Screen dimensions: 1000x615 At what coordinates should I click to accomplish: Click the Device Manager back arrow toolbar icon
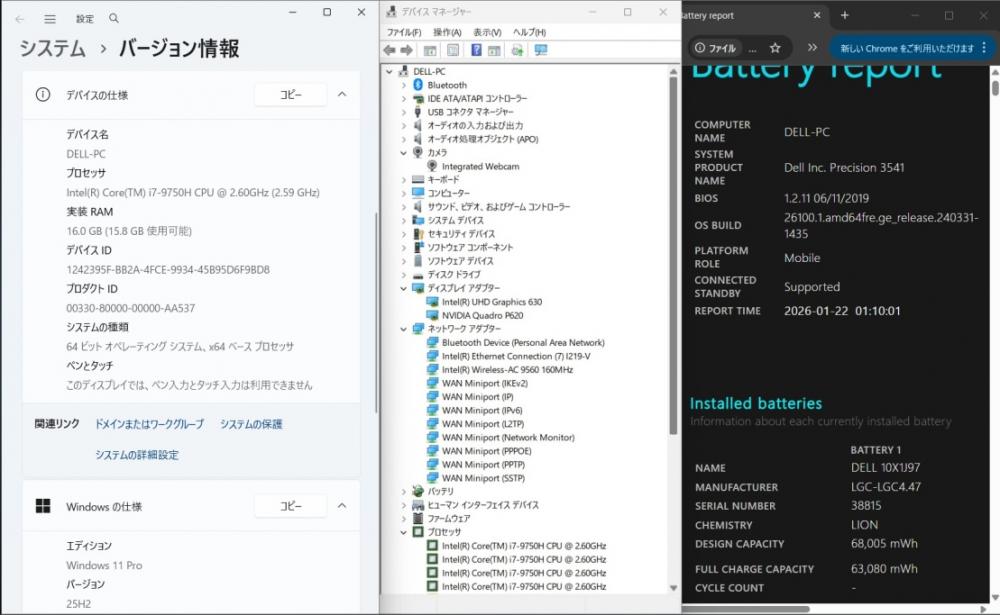point(390,50)
